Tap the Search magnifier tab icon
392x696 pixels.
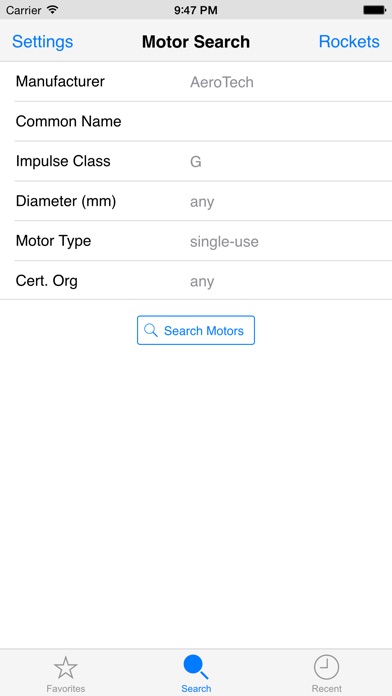(195, 667)
